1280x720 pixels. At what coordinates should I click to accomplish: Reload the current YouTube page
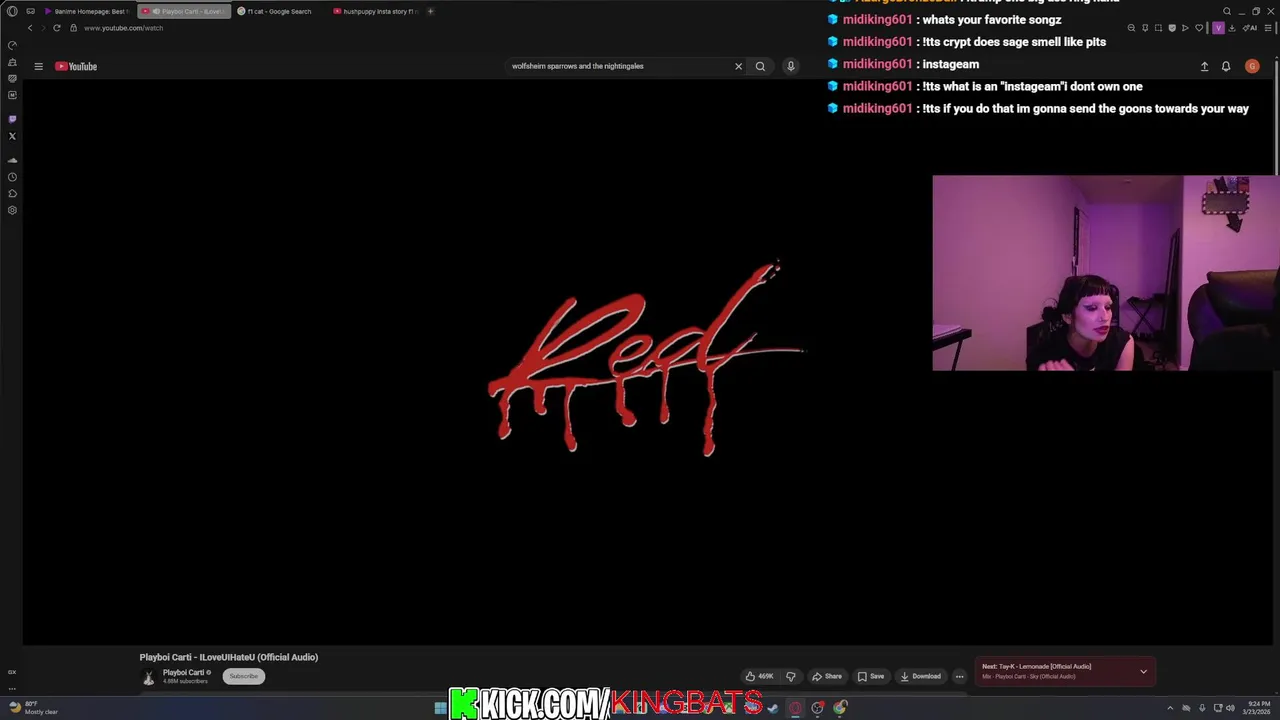click(x=56, y=28)
